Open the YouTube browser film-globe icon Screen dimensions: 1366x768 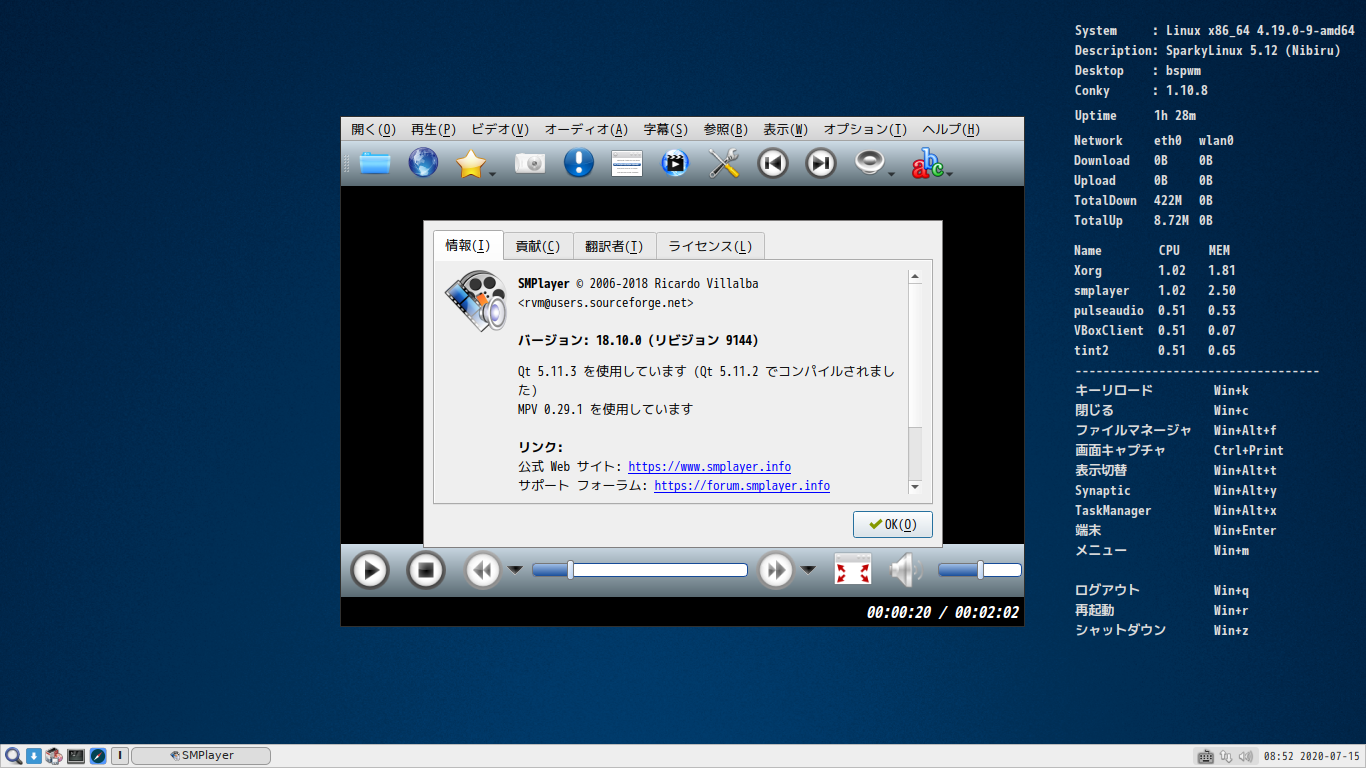[x=675, y=163]
